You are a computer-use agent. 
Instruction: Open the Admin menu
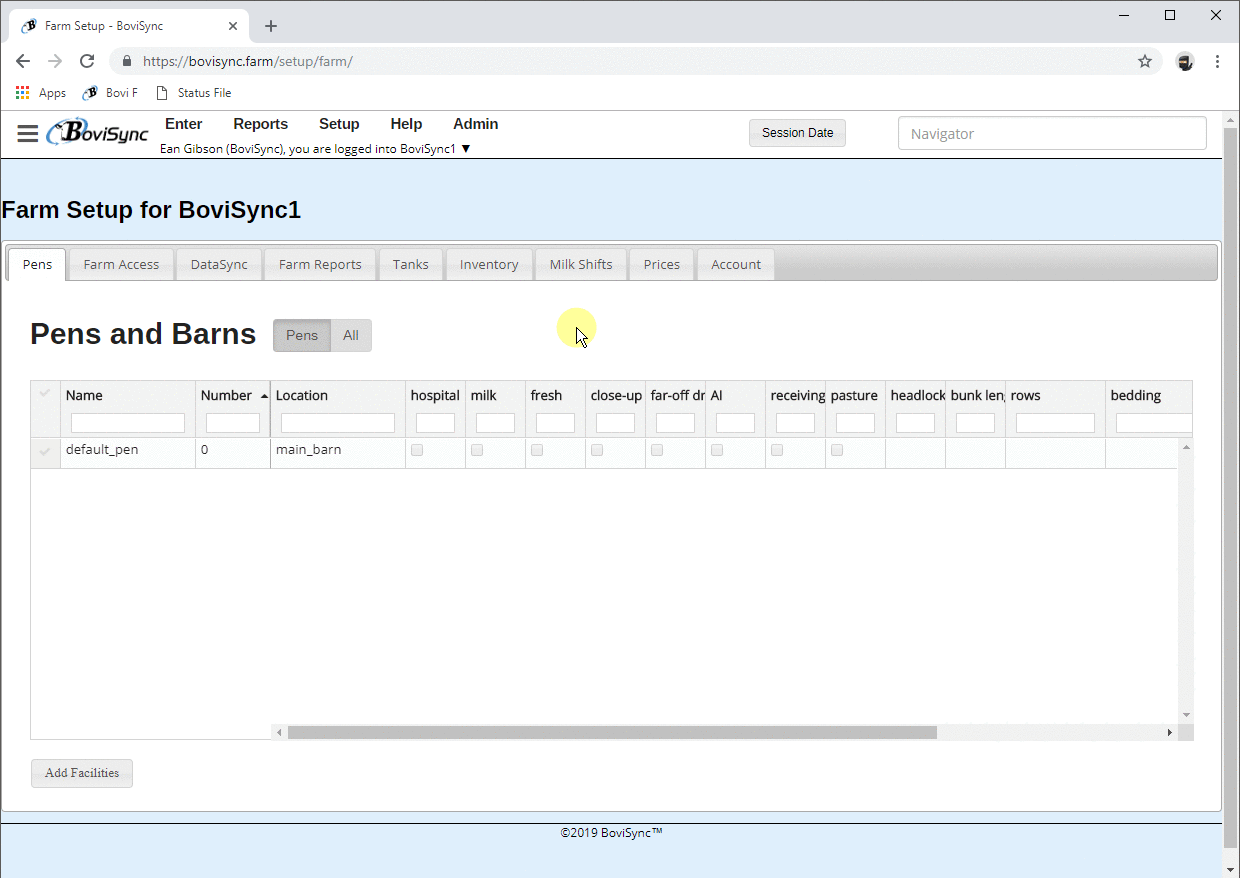[x=476, y=124]
